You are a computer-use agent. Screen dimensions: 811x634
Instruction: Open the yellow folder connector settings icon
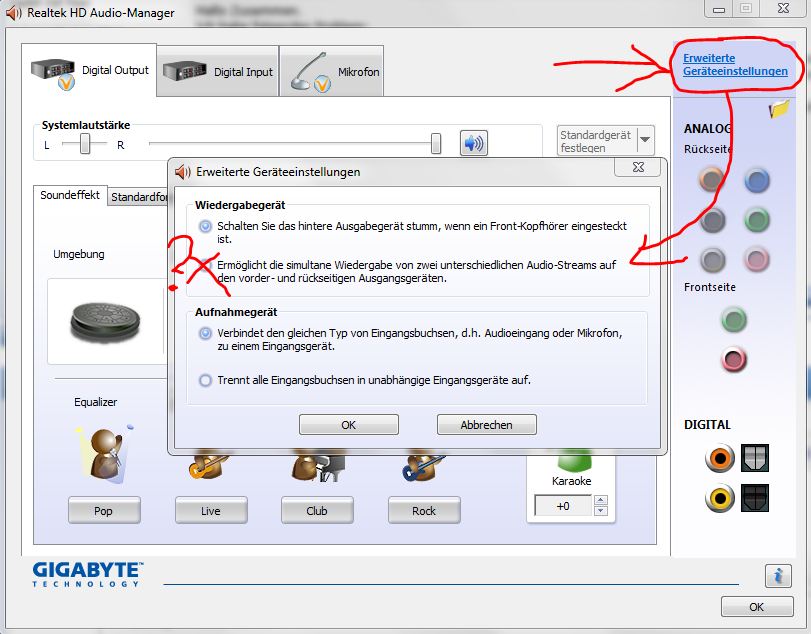779,109
